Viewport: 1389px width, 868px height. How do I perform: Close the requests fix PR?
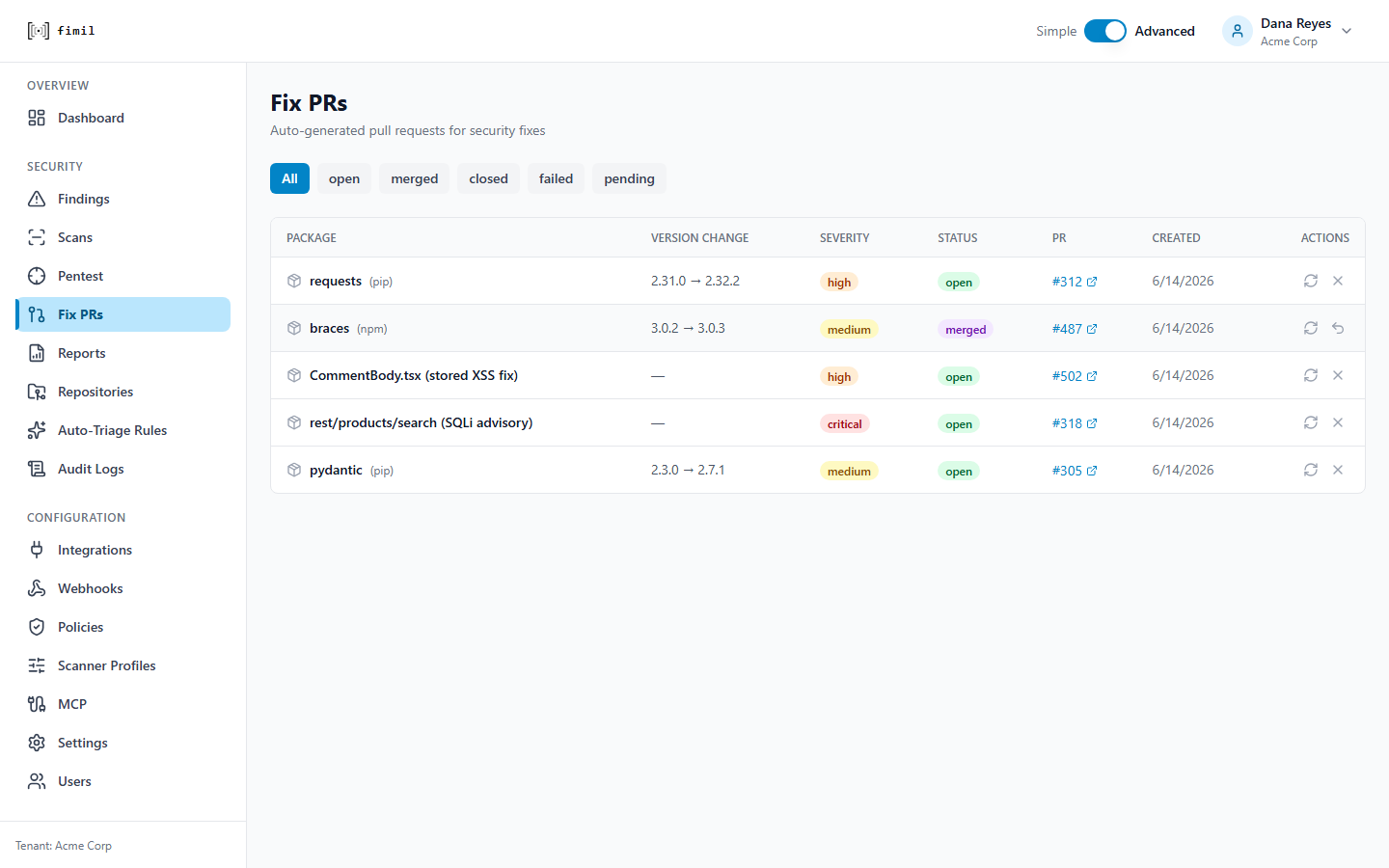coord(1338,281)
